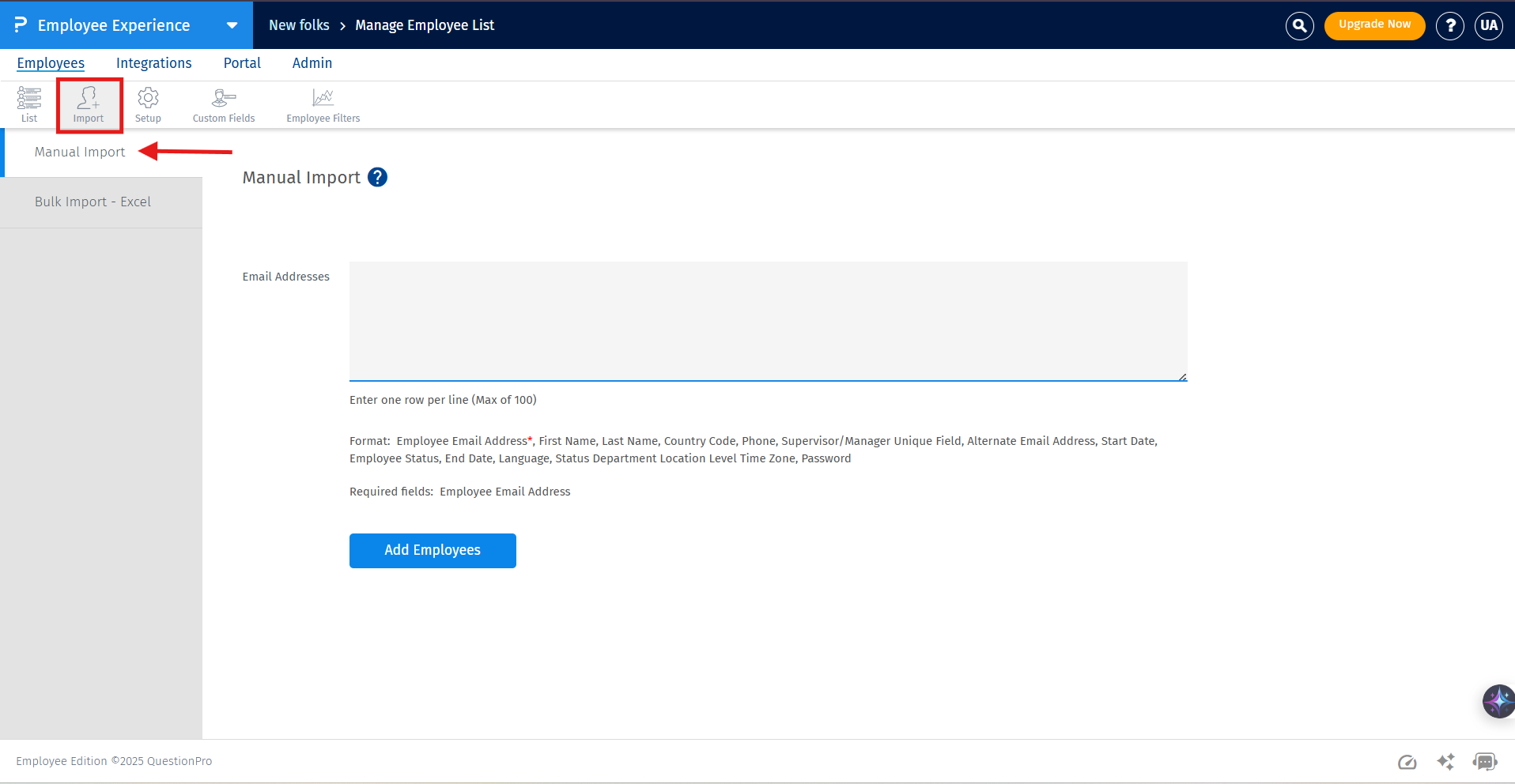The height and width of the screenshot is (784, 1515).
Task: Open the dashboard speedometer icon in footer
Action: point(1407,761)
